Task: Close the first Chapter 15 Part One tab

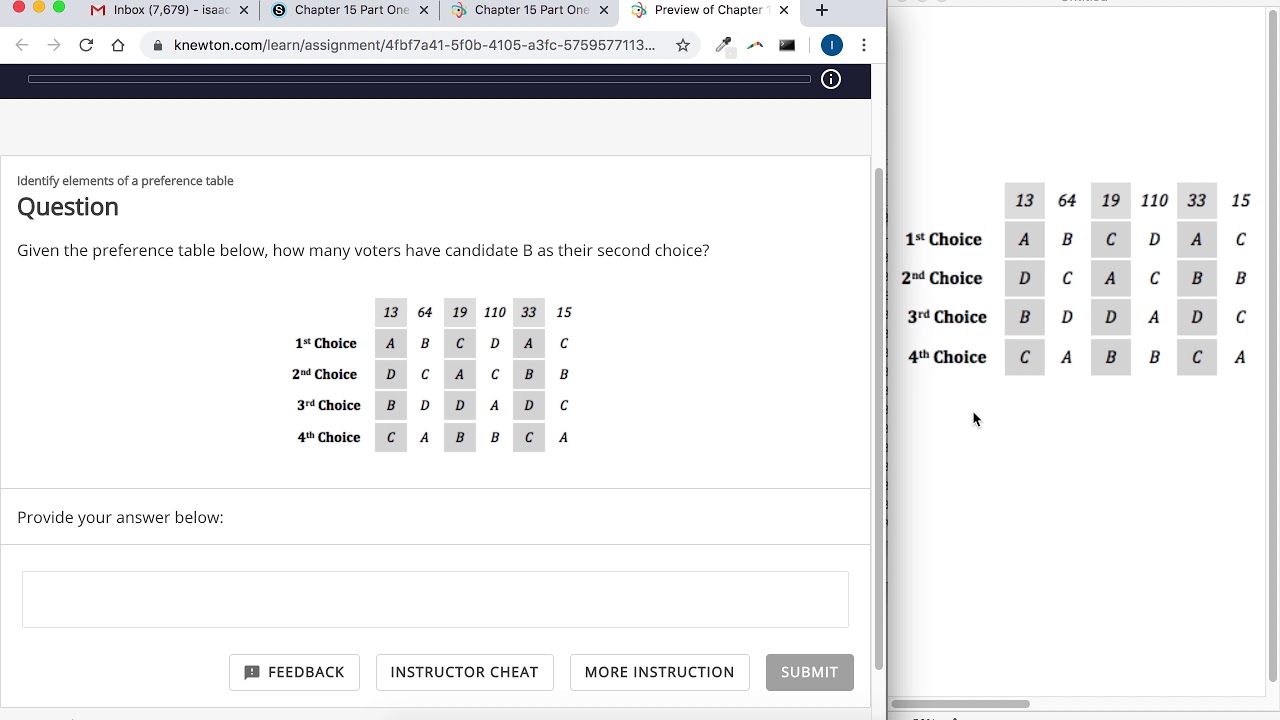Action: 424,10
